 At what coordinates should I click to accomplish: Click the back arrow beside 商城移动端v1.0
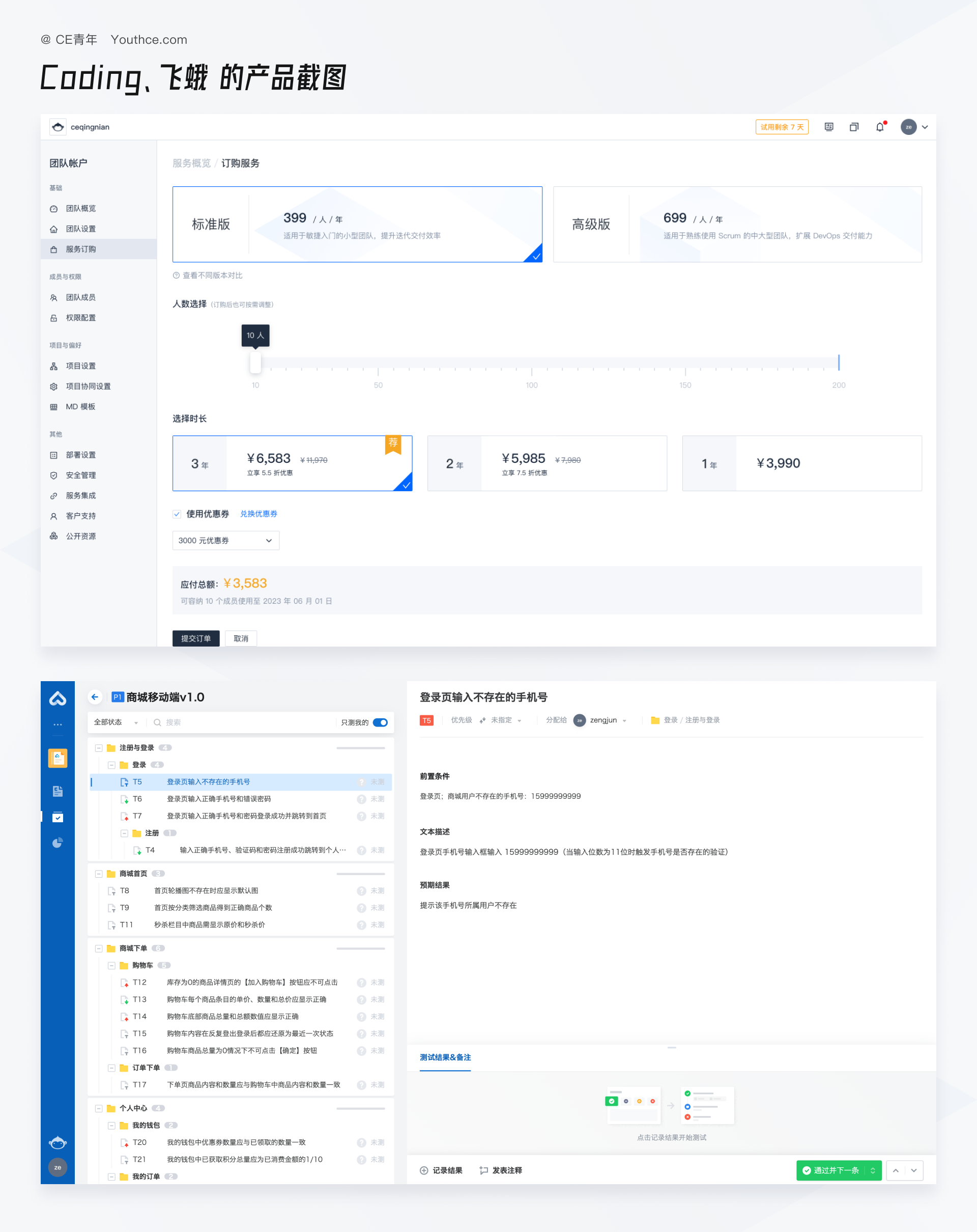click(x=95, y=696)
